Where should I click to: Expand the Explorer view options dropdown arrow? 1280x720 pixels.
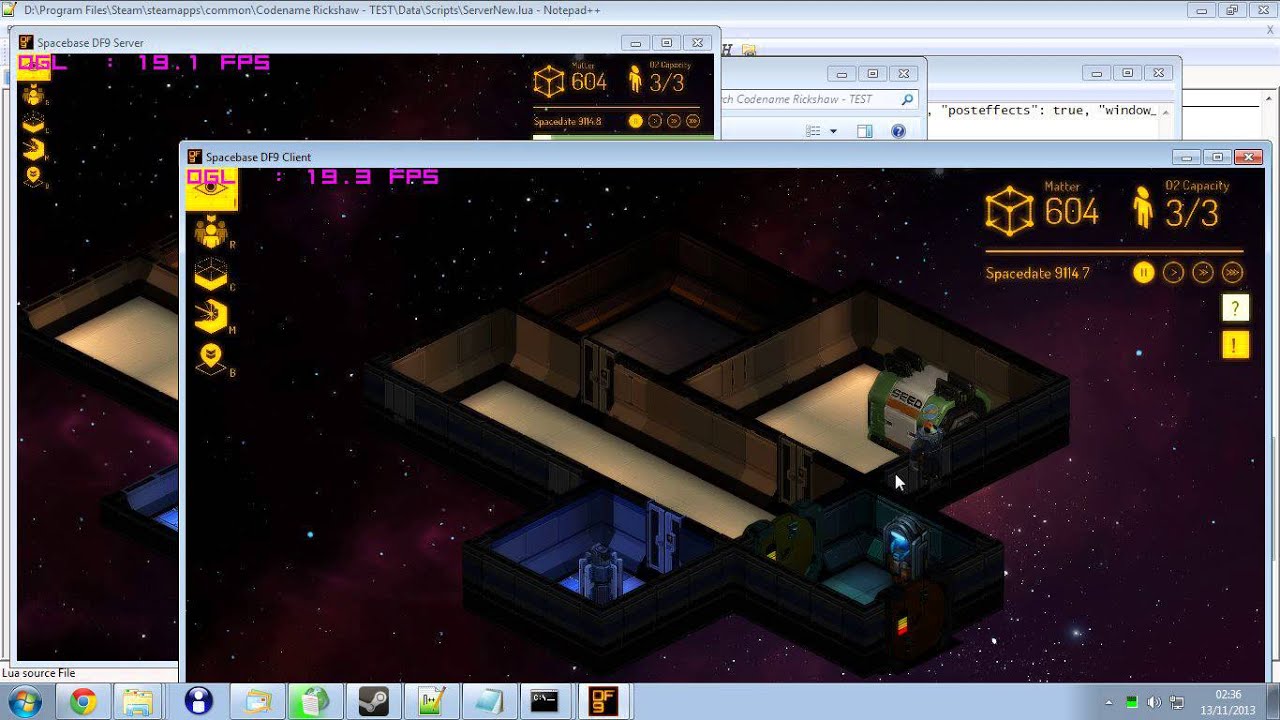click(833, 131)
